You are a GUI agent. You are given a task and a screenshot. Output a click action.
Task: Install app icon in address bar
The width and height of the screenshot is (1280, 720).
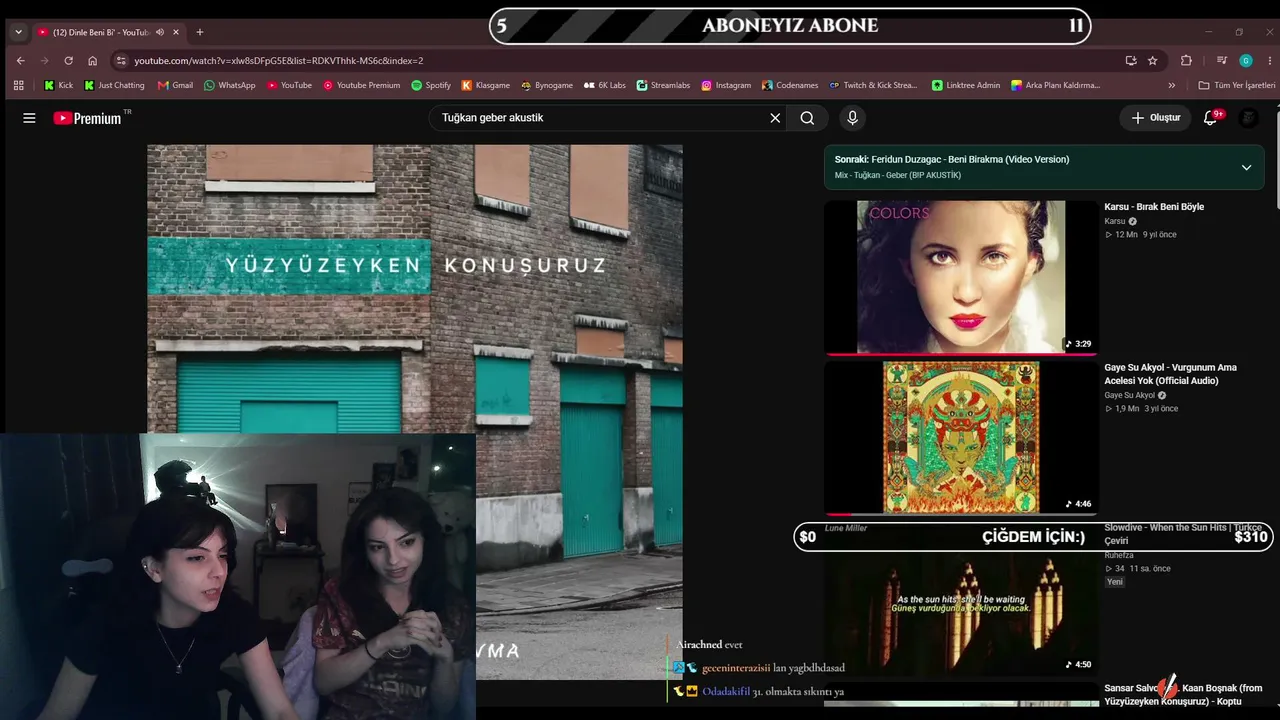(1131, 60)
